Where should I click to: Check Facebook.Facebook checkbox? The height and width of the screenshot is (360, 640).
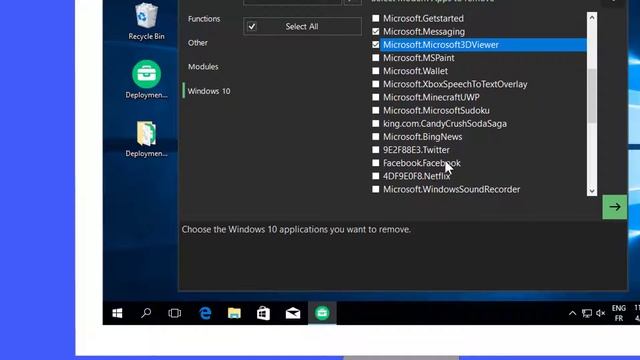pyautogui.click(x=376, y=163)
